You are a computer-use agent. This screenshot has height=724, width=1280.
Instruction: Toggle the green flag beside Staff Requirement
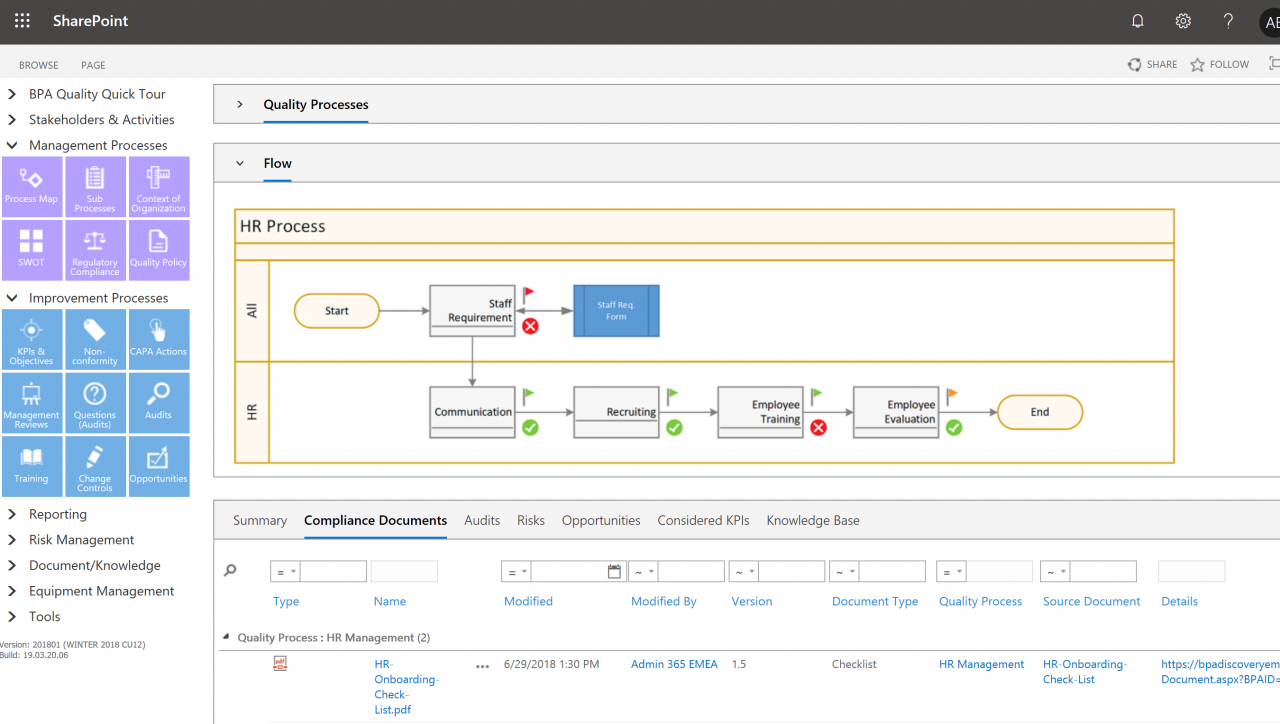[529, 292]
